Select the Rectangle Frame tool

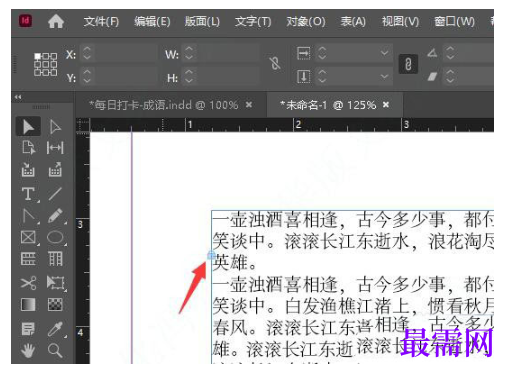28,237
